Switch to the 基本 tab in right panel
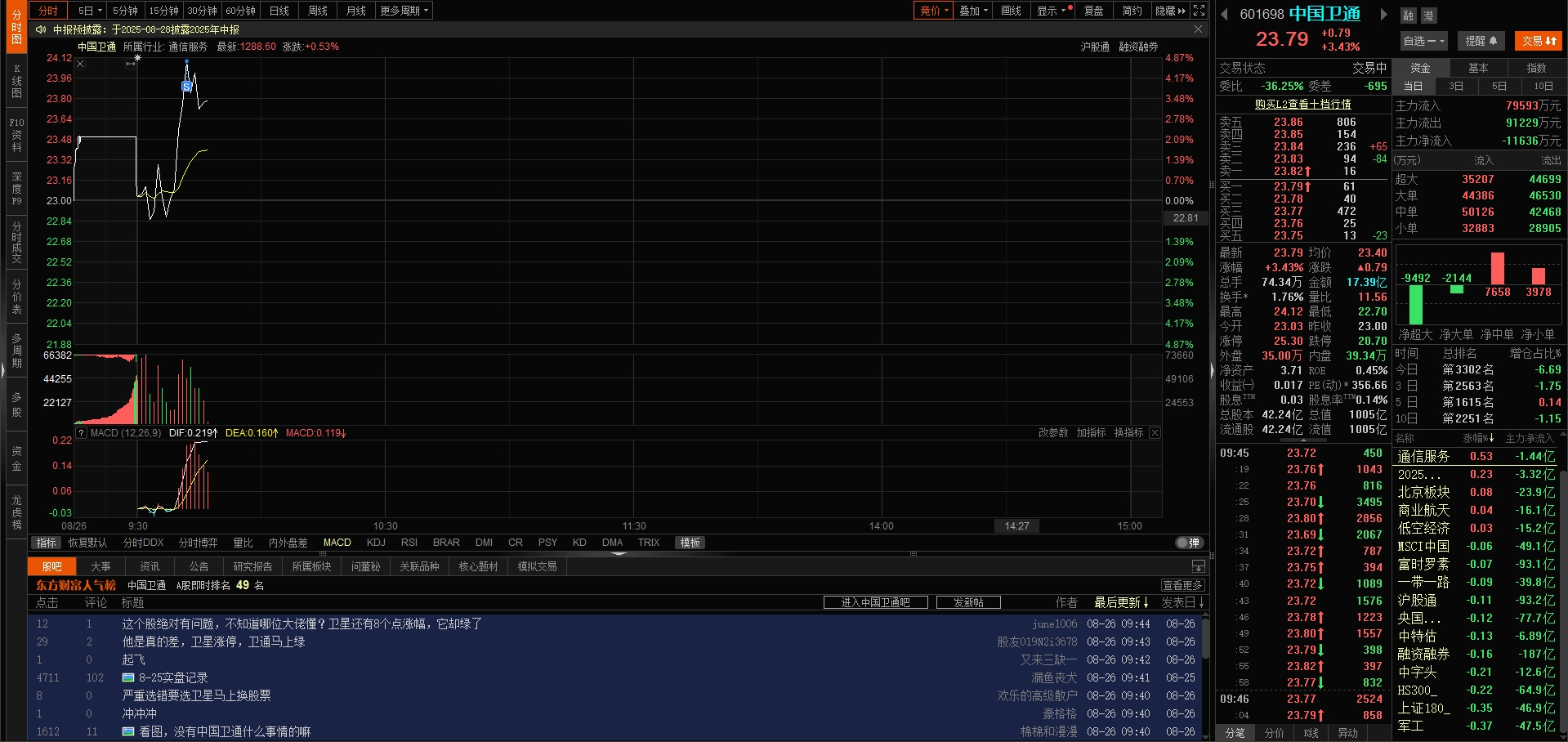 click(x=1478, y=68)
